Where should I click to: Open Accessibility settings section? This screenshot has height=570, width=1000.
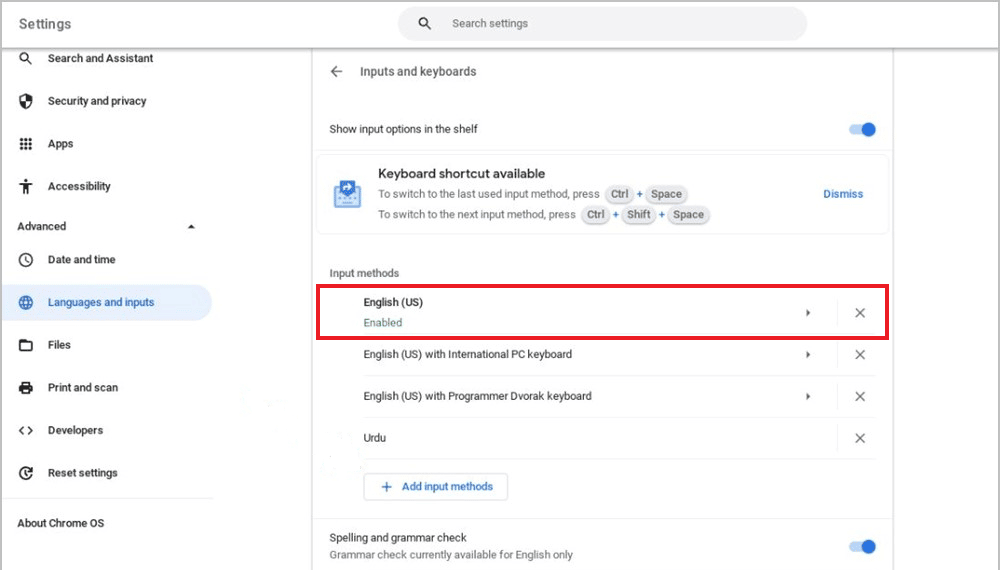click(79, 186)
